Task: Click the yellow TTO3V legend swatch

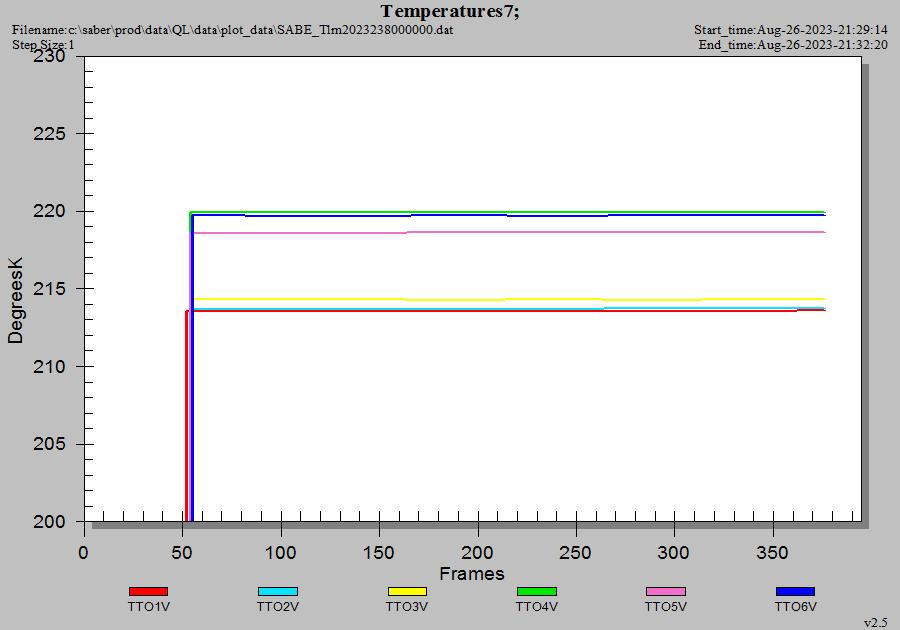Action: point(407,591)
